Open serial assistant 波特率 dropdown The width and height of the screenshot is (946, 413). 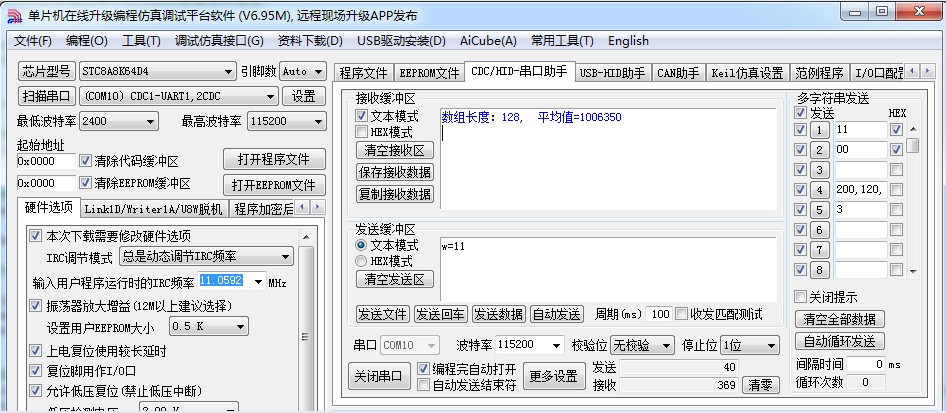[556, 345]
